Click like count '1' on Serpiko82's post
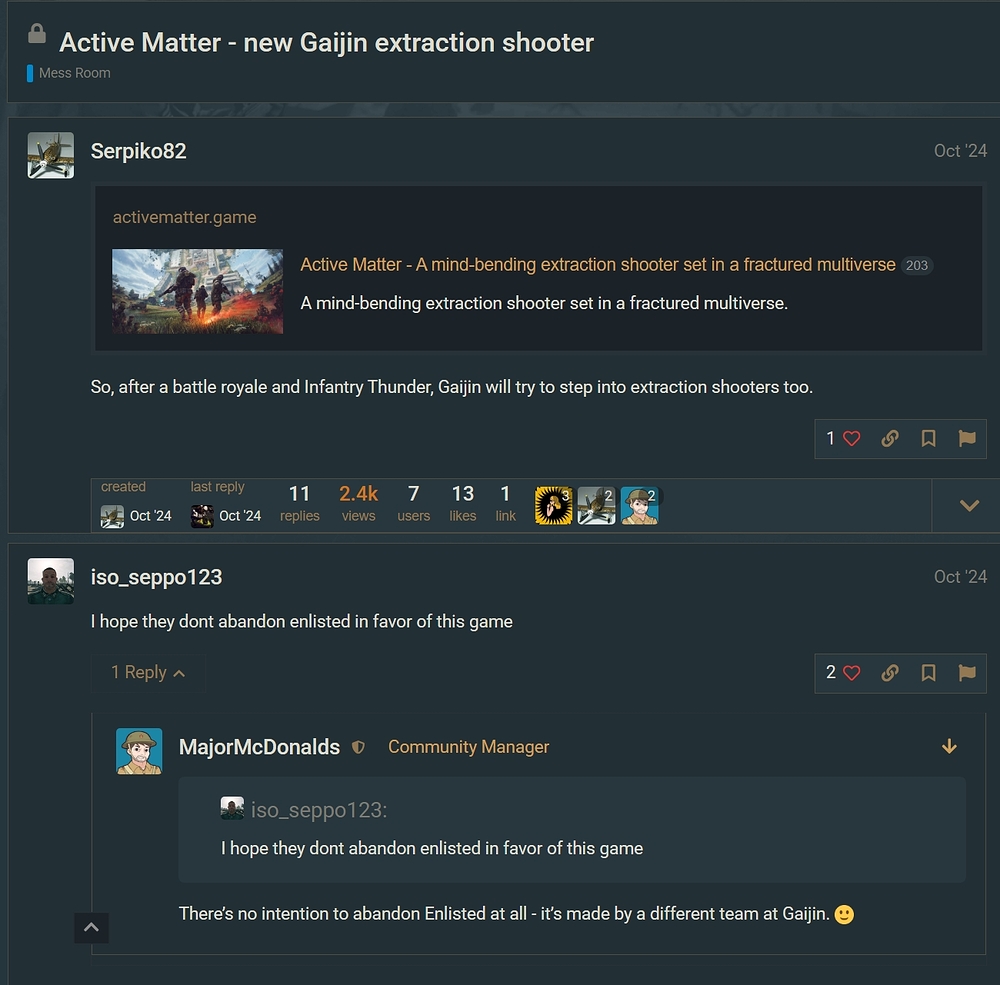 coord(830,439)
